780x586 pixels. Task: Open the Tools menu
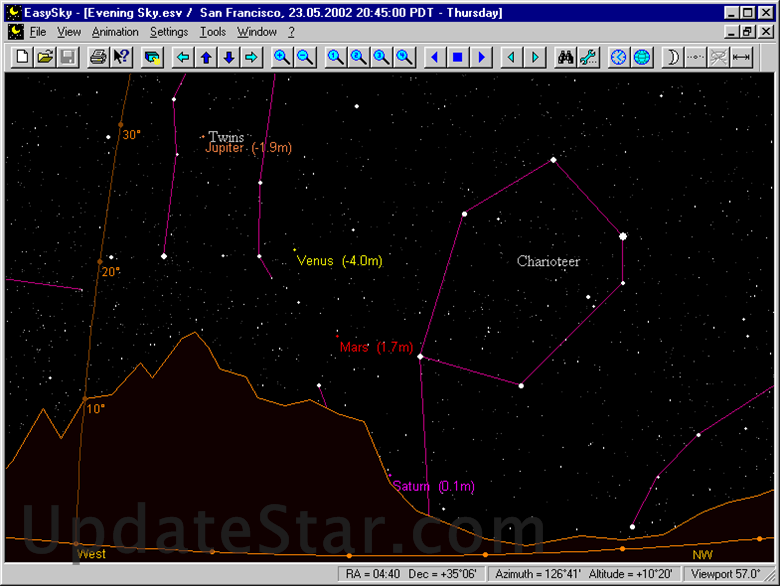click(x=213, y=32)
